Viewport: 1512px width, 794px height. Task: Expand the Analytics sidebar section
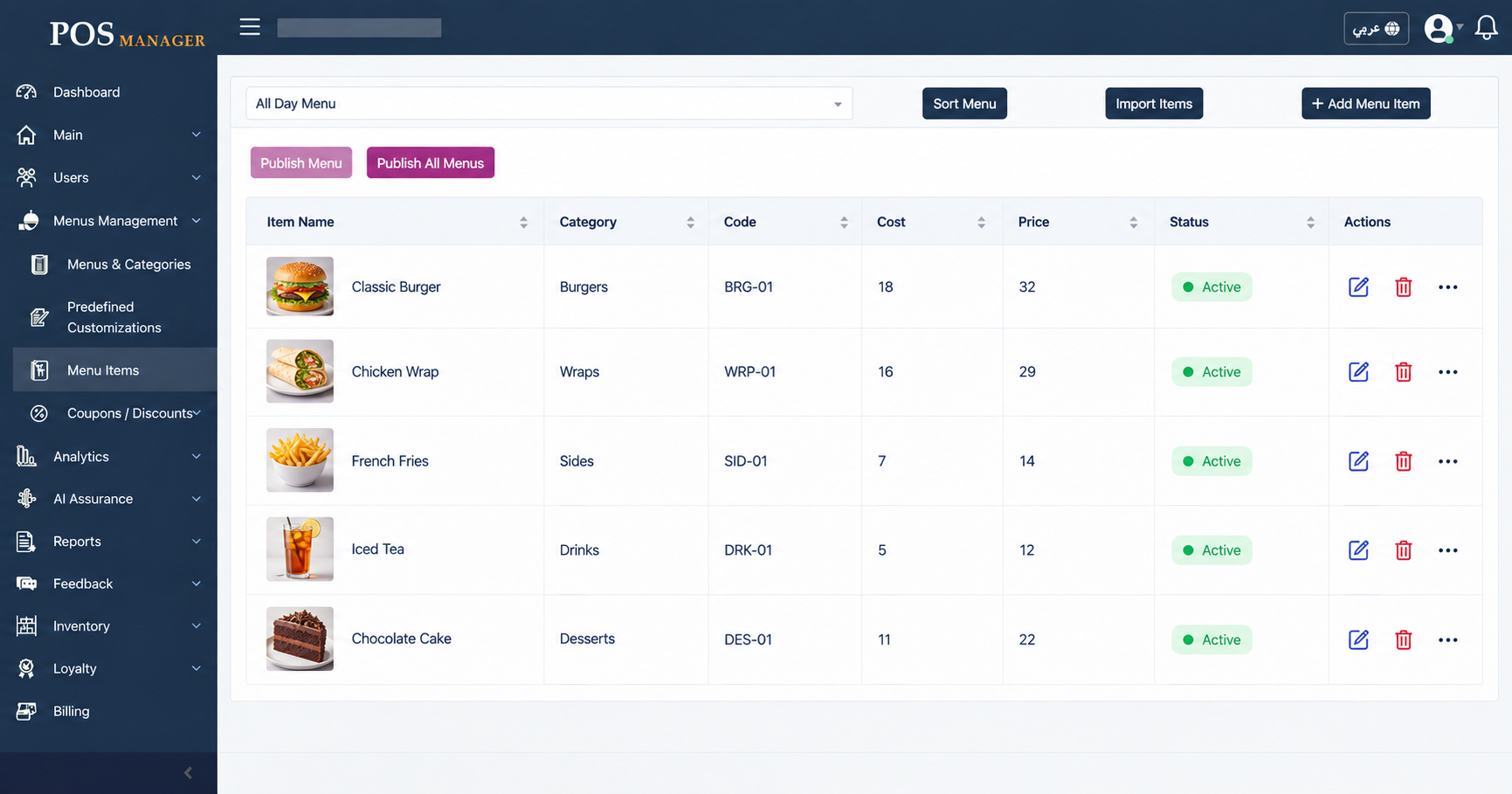point(108,456)
